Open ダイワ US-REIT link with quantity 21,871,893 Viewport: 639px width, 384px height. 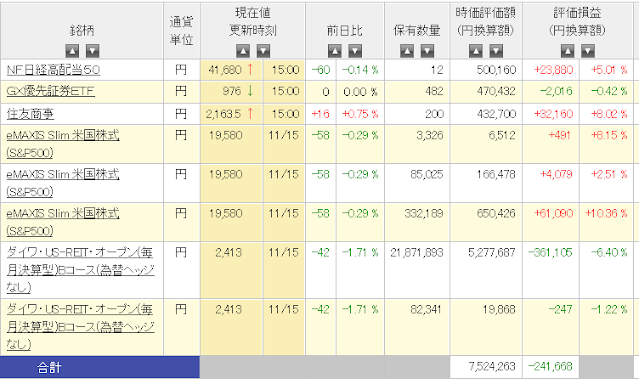pyautogui.click(x=80, y=270)
